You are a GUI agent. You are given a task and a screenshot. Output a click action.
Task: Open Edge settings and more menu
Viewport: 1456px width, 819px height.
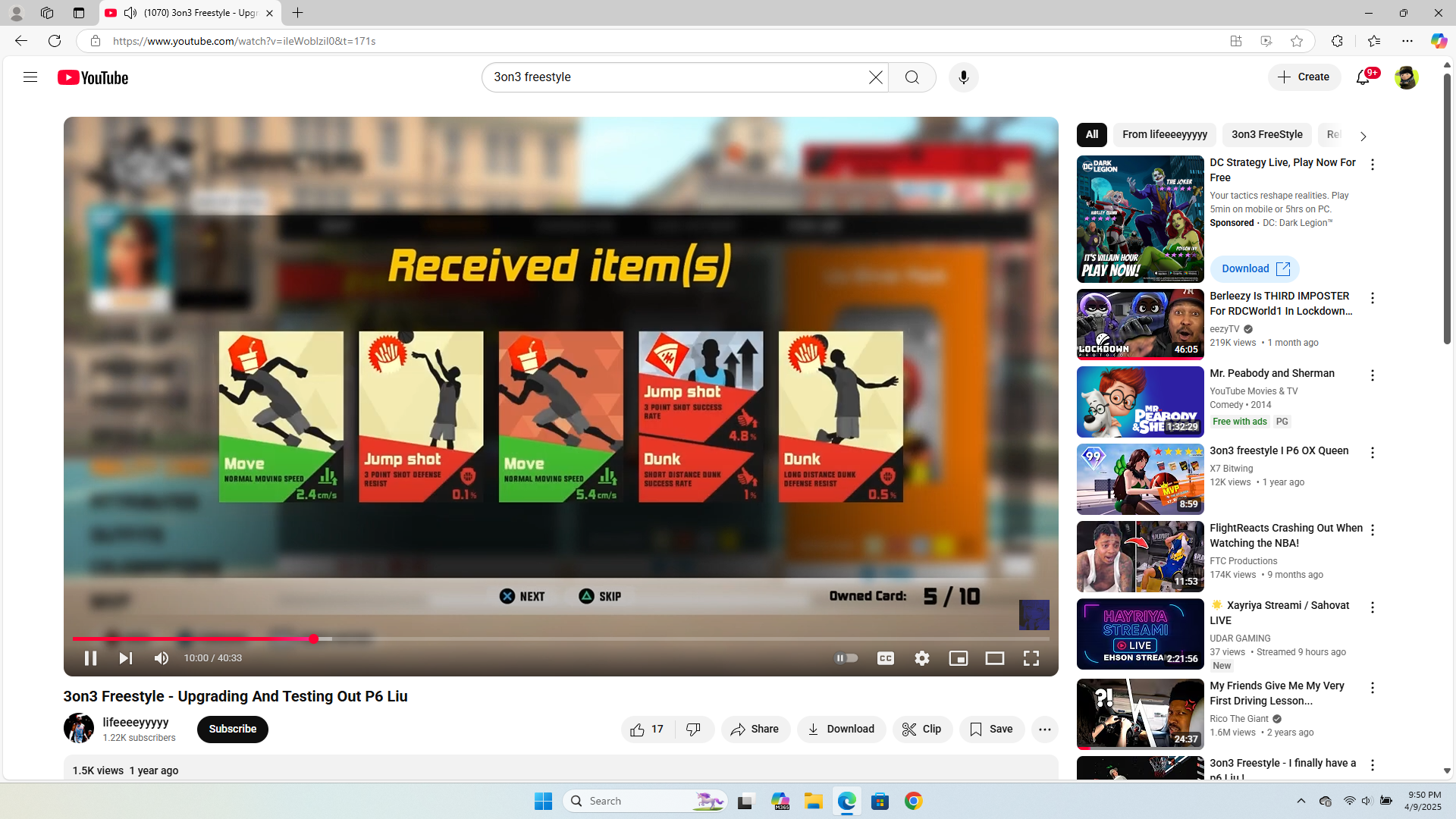tap(1407, 41)
